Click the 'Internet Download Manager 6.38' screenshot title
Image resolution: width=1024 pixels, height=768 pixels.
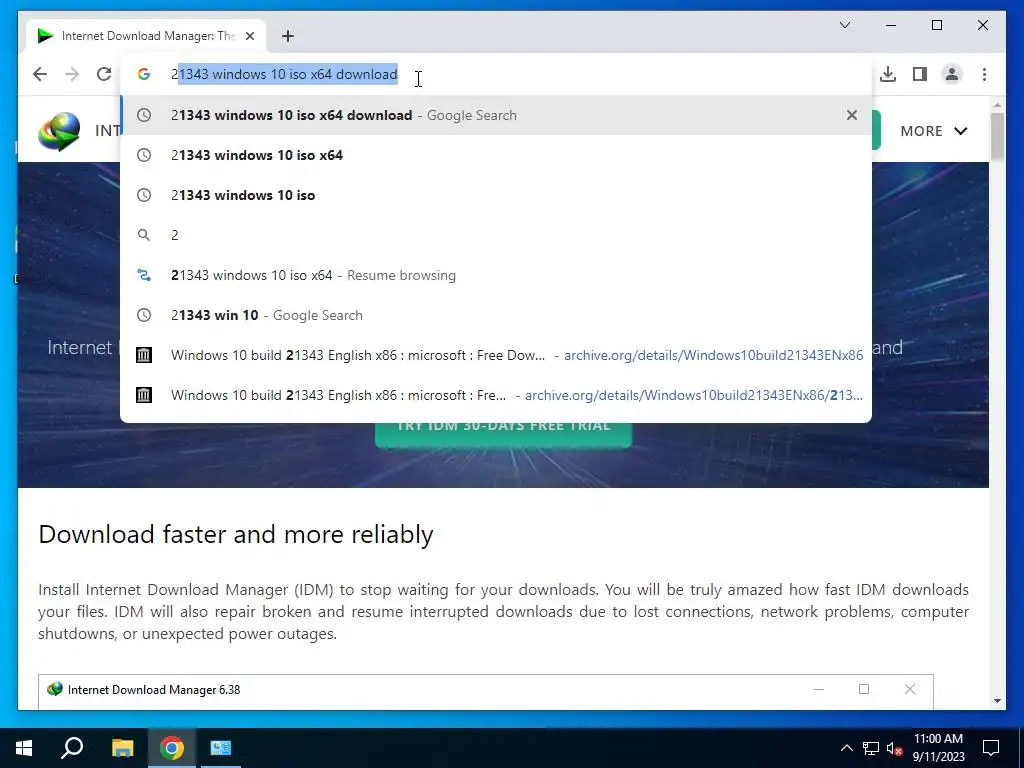coord(153,690)
